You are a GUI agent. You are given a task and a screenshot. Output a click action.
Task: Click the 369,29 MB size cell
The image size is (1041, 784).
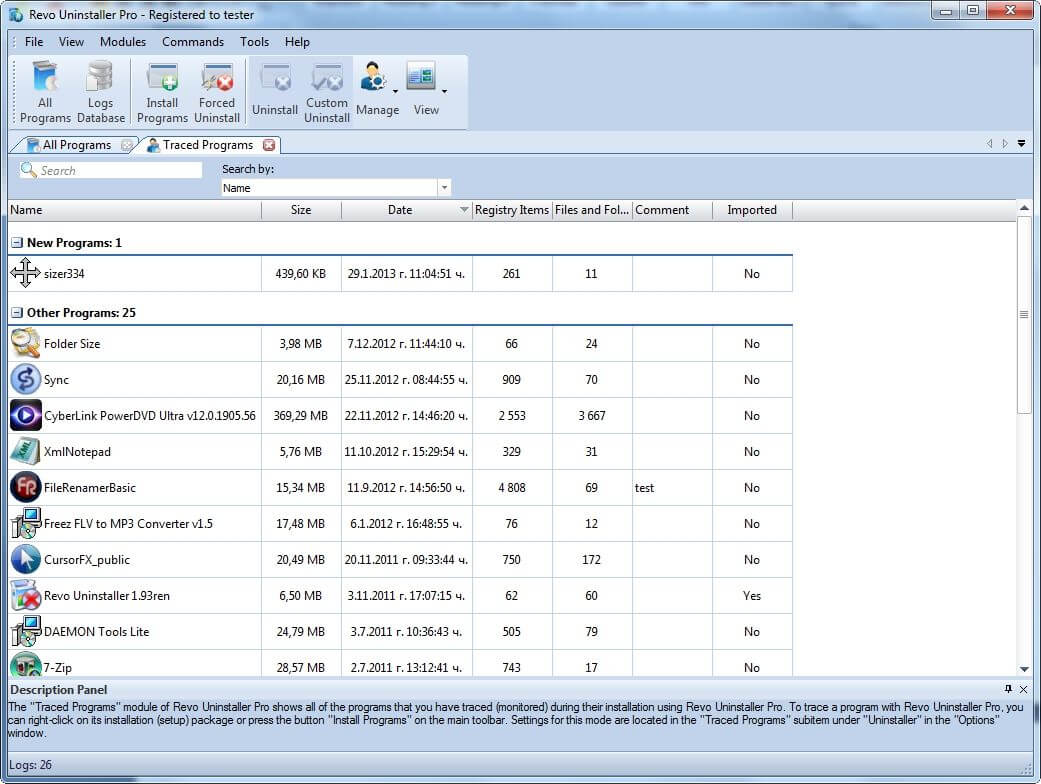(x=301, y=416)
